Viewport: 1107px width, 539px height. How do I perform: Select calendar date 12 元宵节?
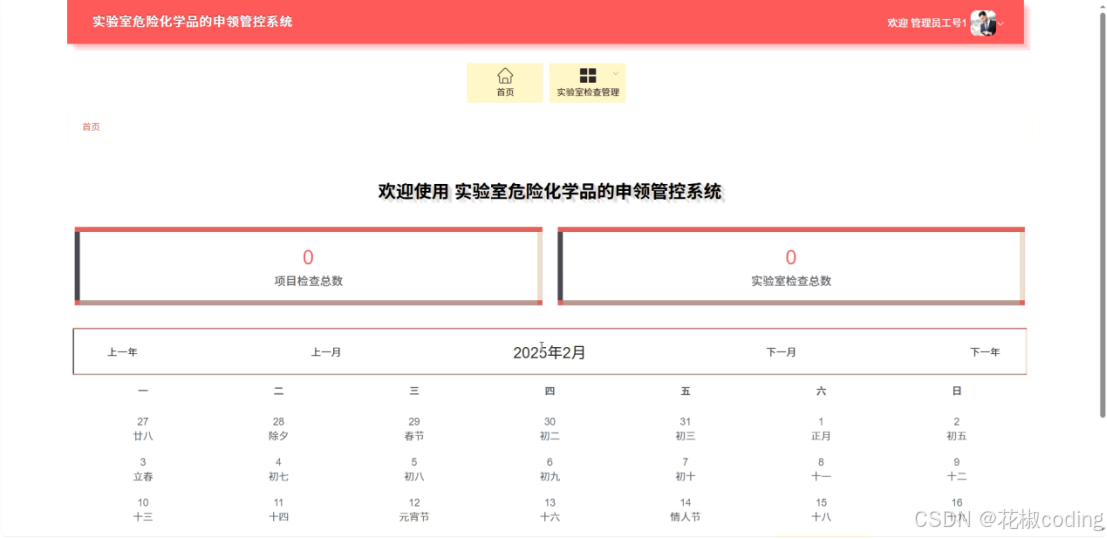pos(414,509)
